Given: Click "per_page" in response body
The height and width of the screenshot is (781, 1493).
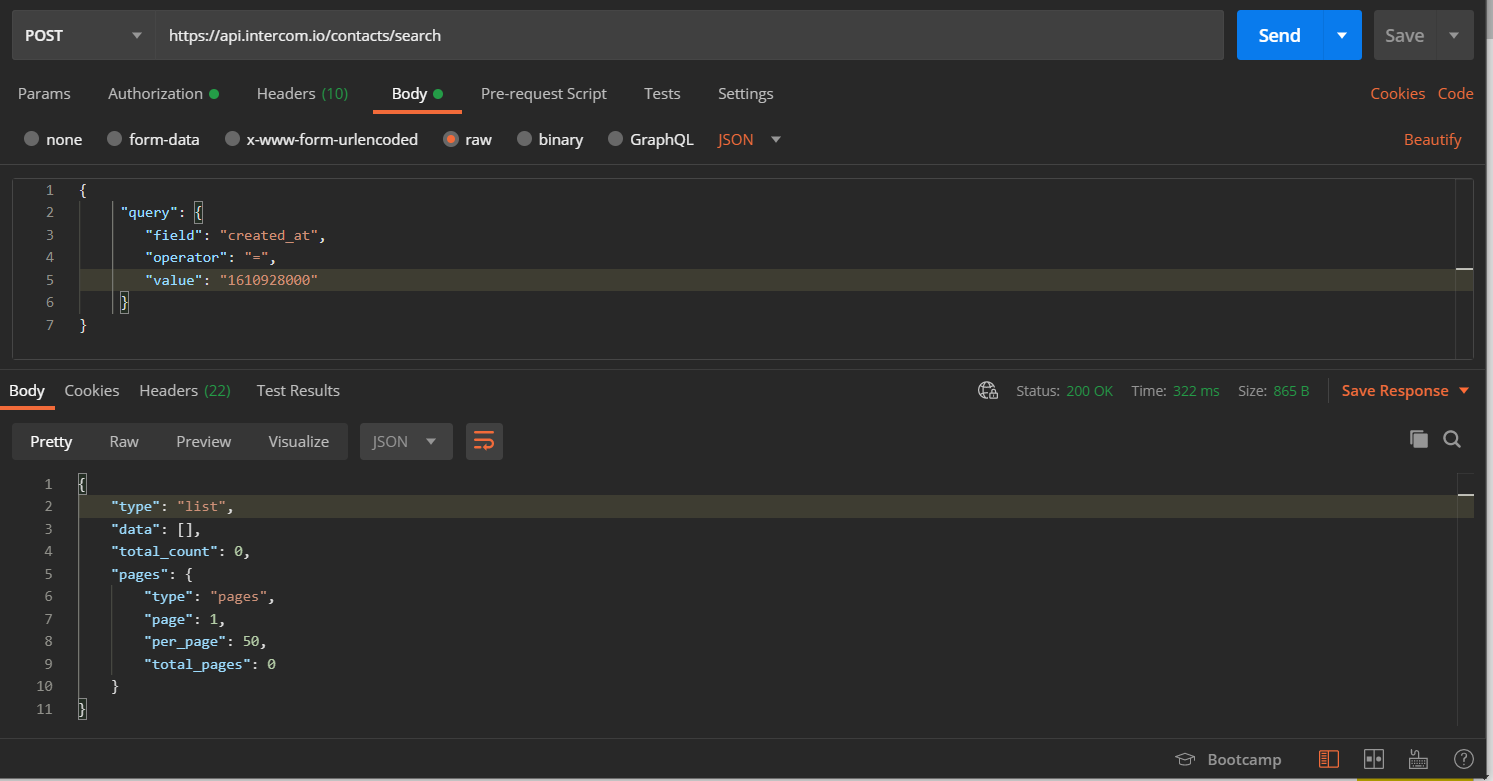Looking at the screenshot, I should pyautogui.click(x=189, y=641).
